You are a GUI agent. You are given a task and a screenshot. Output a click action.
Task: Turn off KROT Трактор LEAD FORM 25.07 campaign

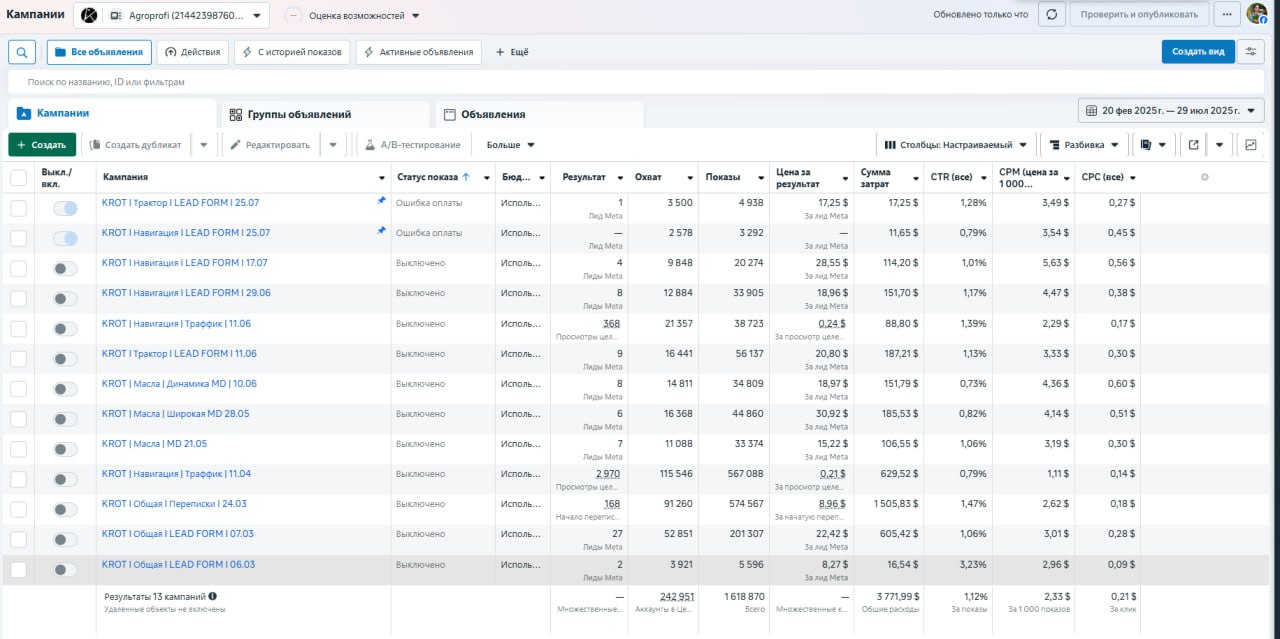coord(65,208)
